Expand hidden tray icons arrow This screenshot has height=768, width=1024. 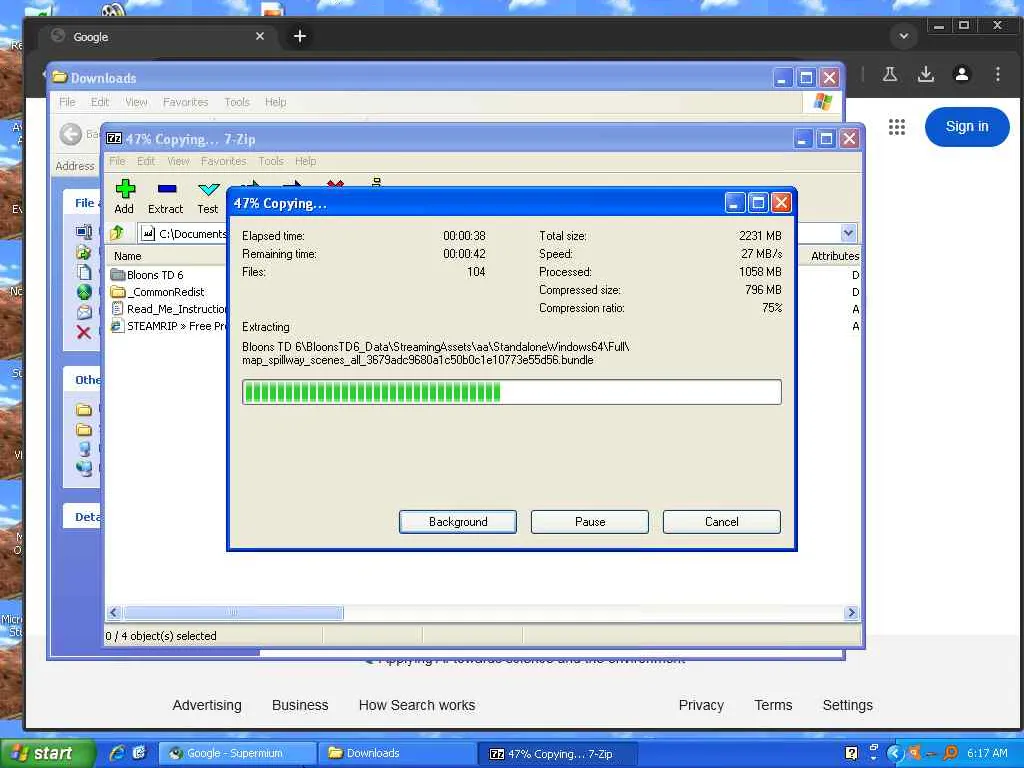click(895, 753)
